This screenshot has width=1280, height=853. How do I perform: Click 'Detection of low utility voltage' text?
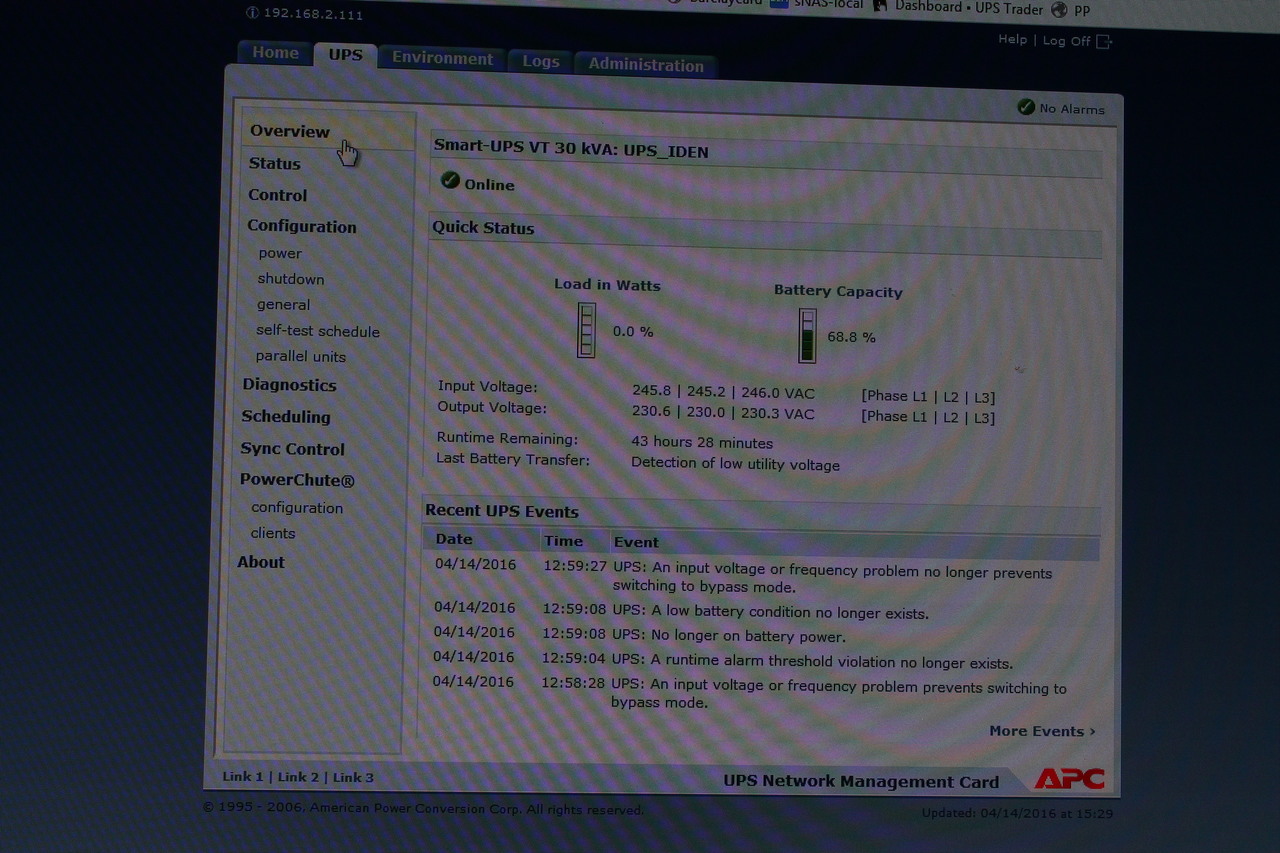point(735,464)
